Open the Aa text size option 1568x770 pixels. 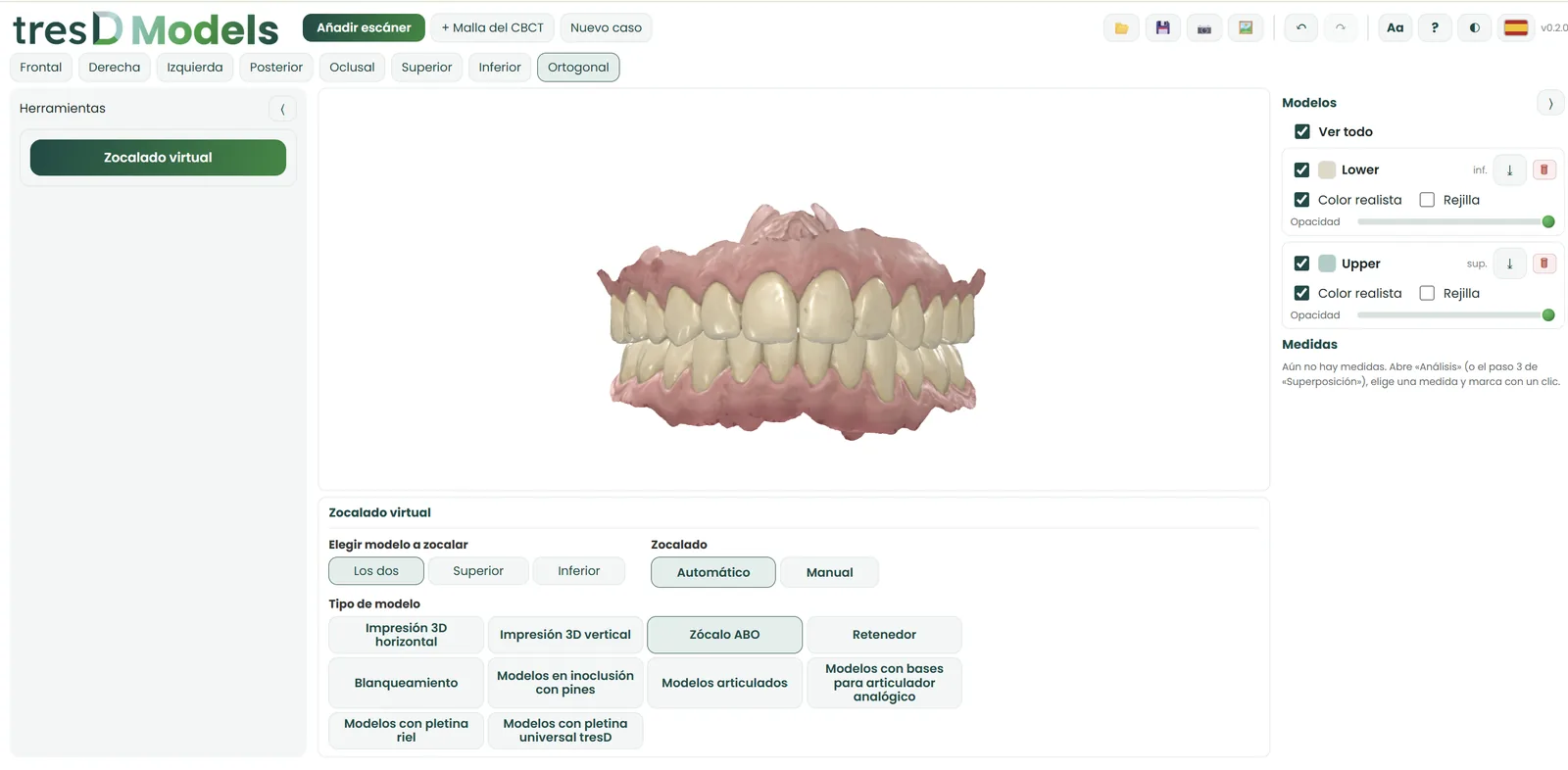coord(1396,27)
